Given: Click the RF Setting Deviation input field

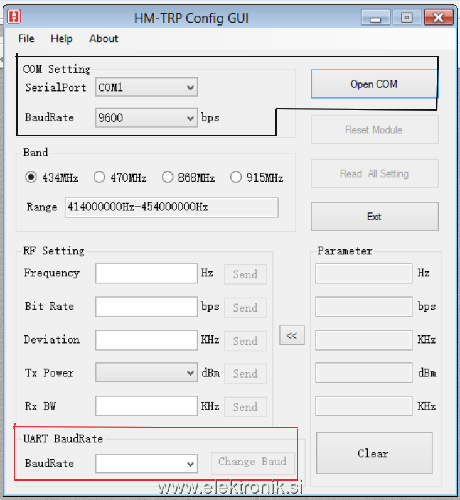Looking at the screenshot, I should click(146, 340).
